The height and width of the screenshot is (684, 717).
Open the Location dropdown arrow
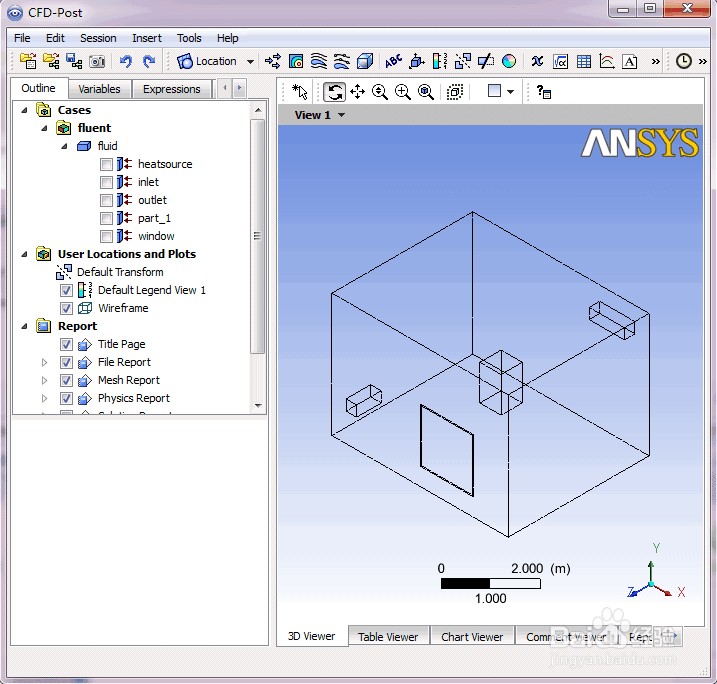coord(250,61)
